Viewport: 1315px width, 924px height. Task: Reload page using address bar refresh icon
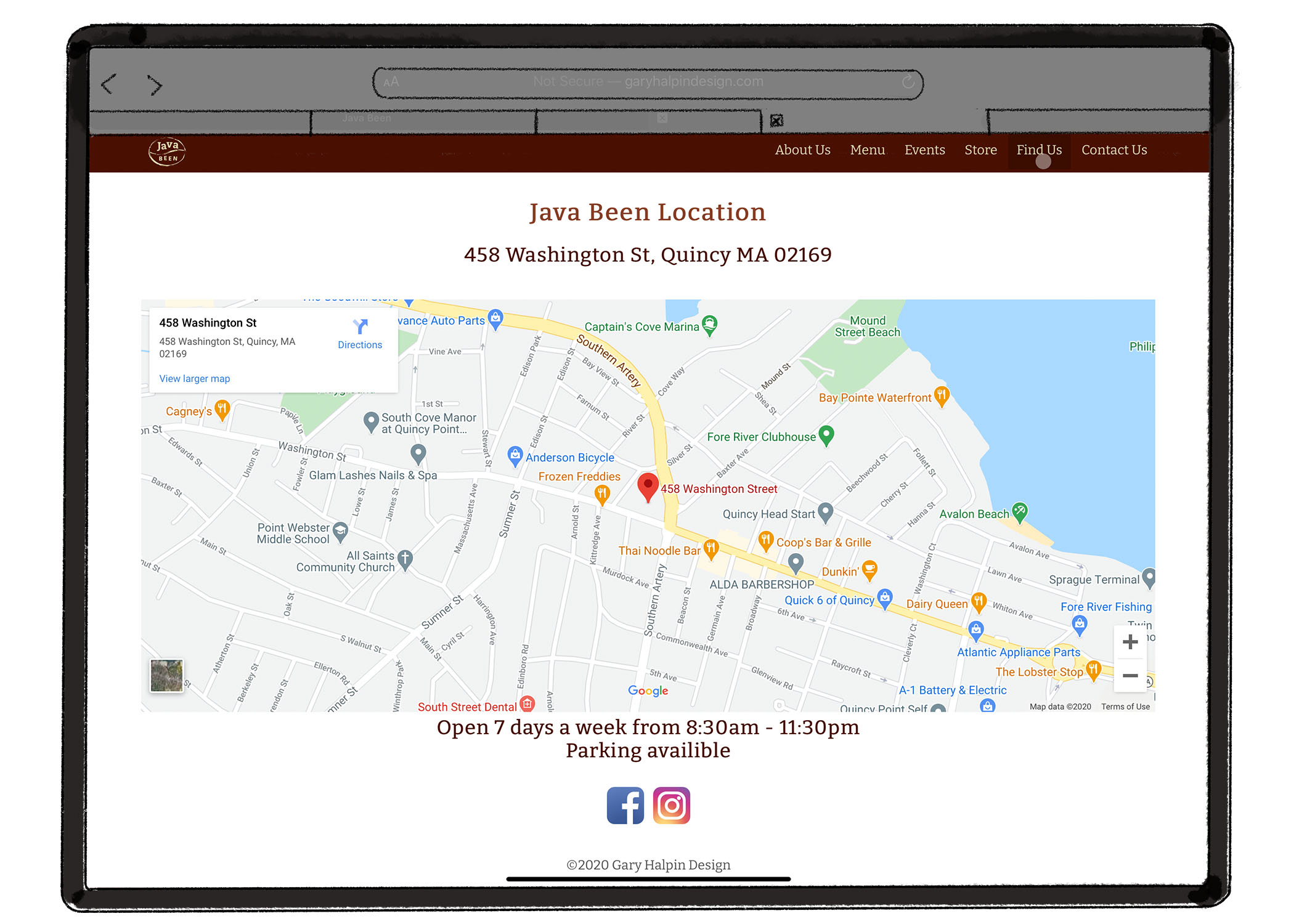pyautogui.click(x=908, y=82)
